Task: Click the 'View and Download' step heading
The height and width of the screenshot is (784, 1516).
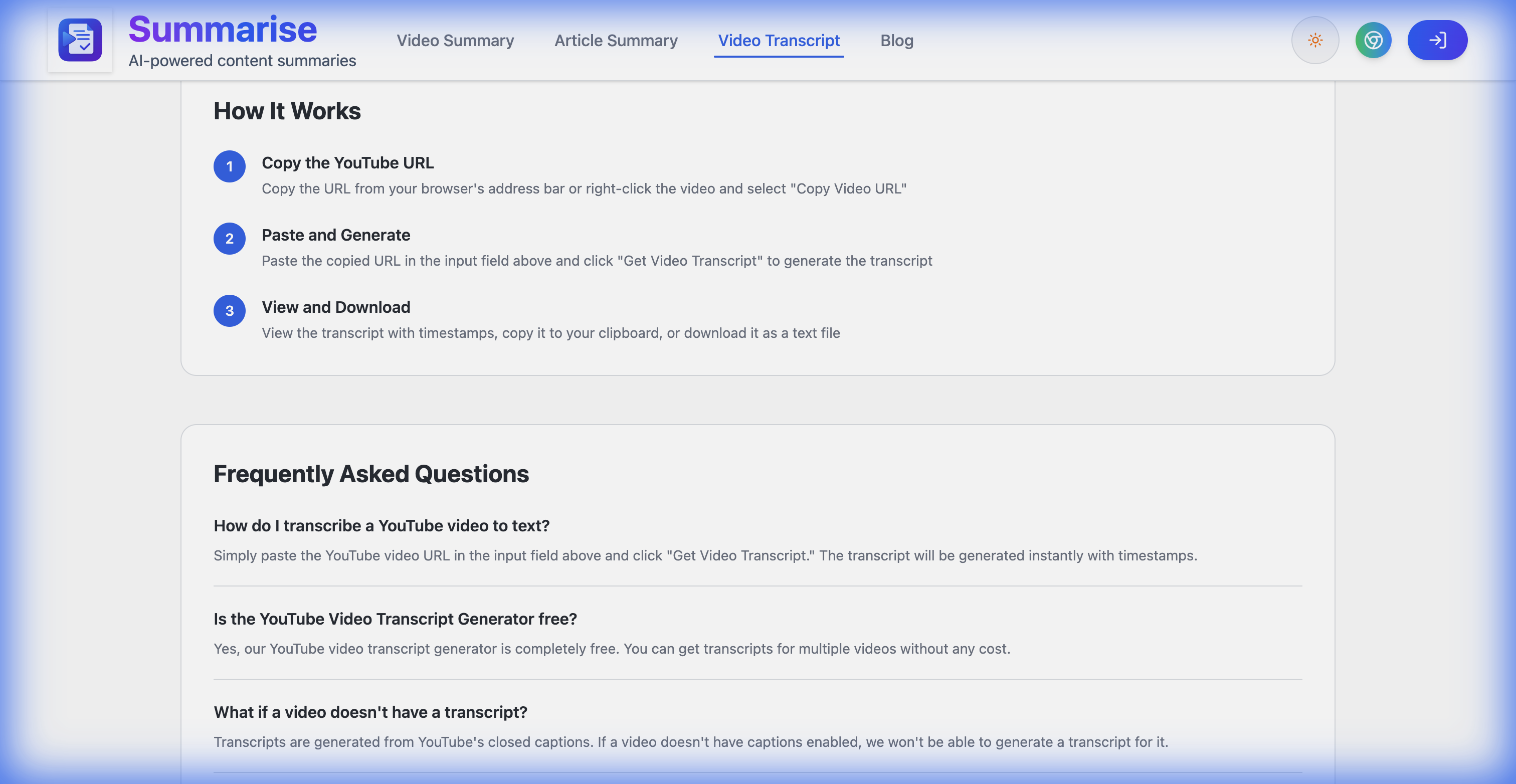Action: [335, 307]
